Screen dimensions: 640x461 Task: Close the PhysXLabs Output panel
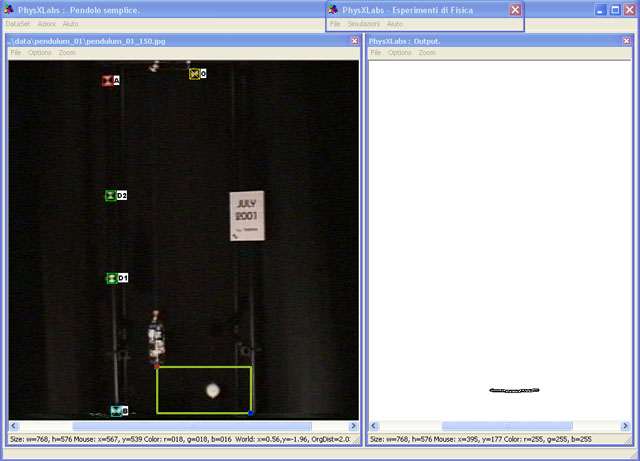626,41
